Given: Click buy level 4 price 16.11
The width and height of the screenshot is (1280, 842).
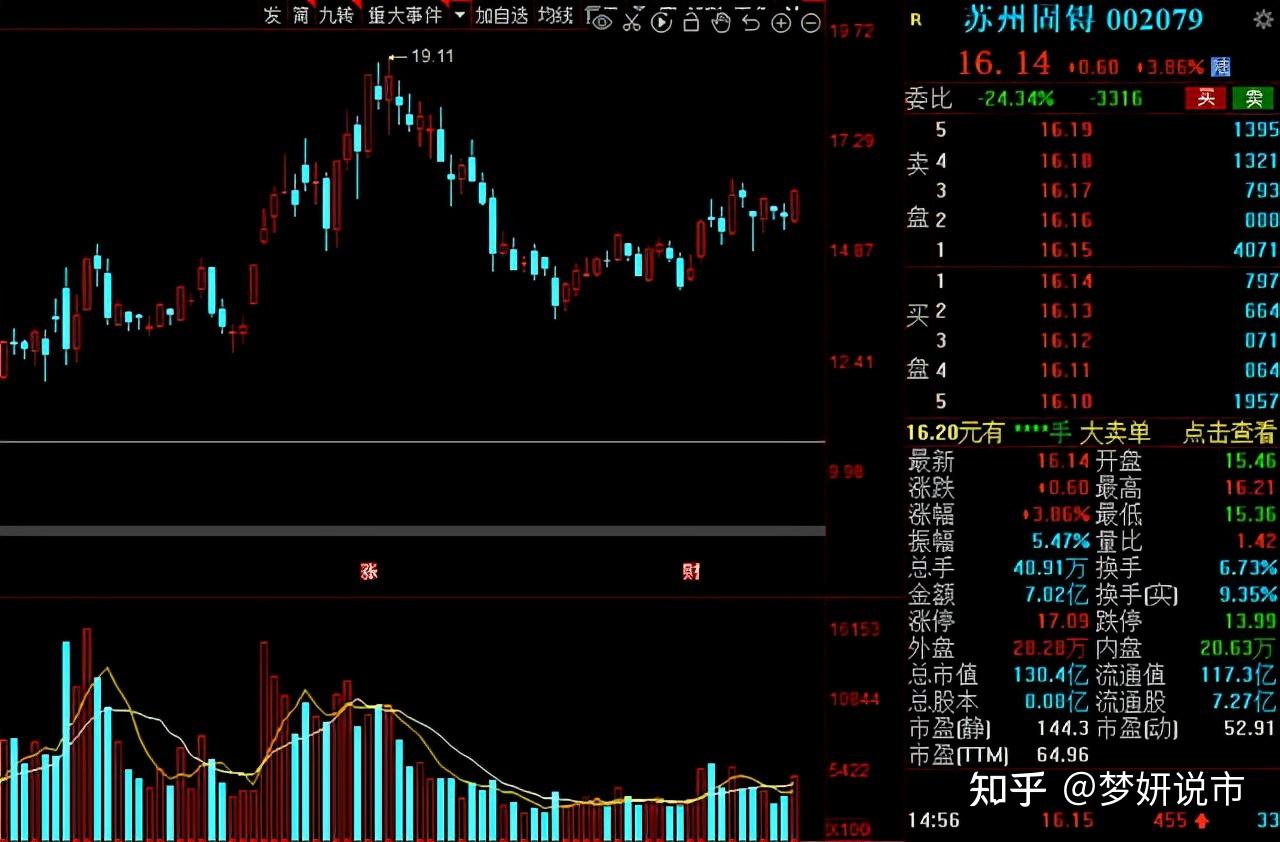Looking at the screenshot, I should [1066, 371].
